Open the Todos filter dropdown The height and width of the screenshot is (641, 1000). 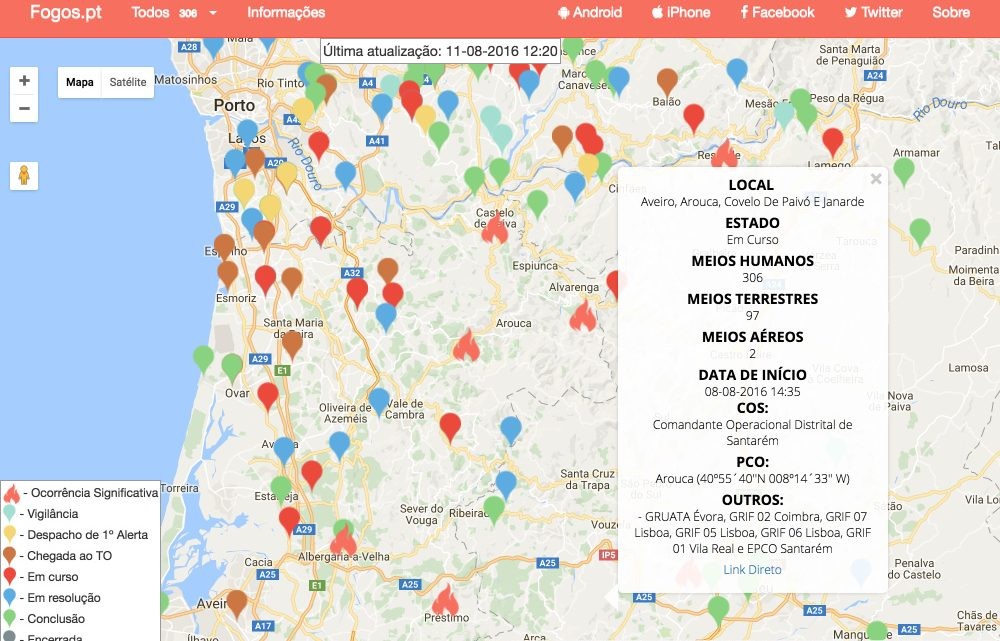(150, 13)
